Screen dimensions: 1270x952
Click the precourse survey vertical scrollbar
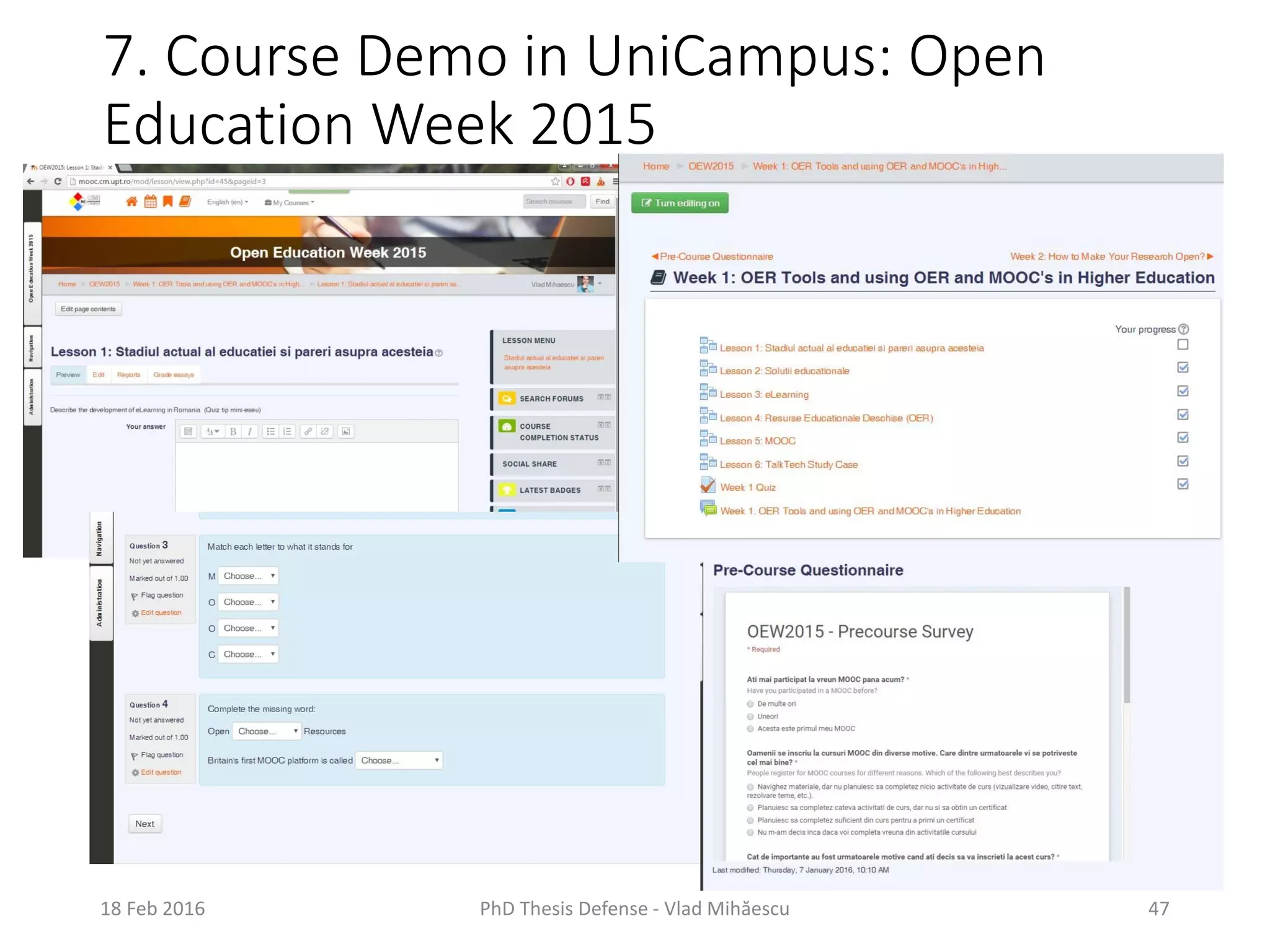(x=1127, y=645)
